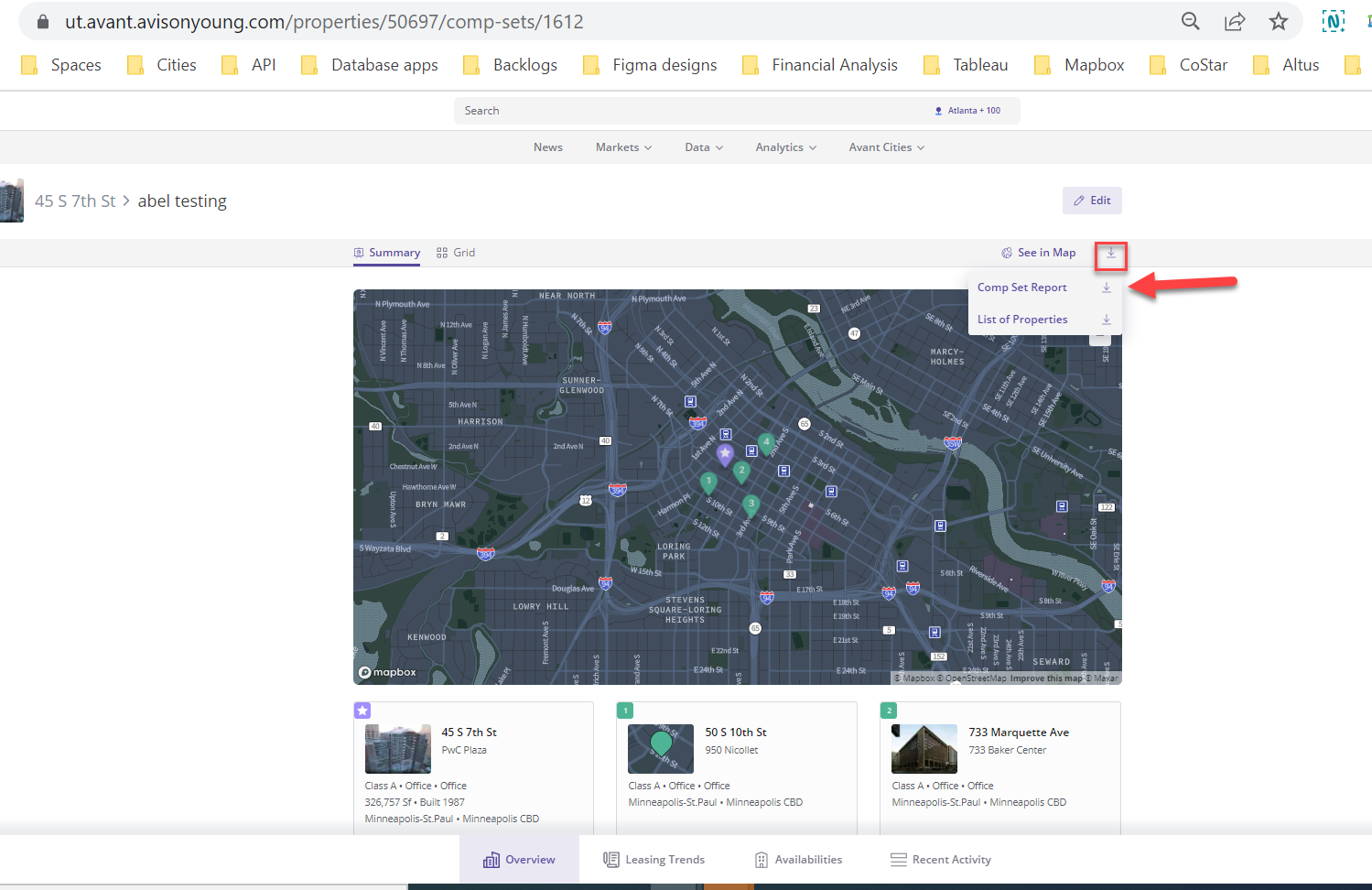Download the List of Properties

click(1022, 320)
